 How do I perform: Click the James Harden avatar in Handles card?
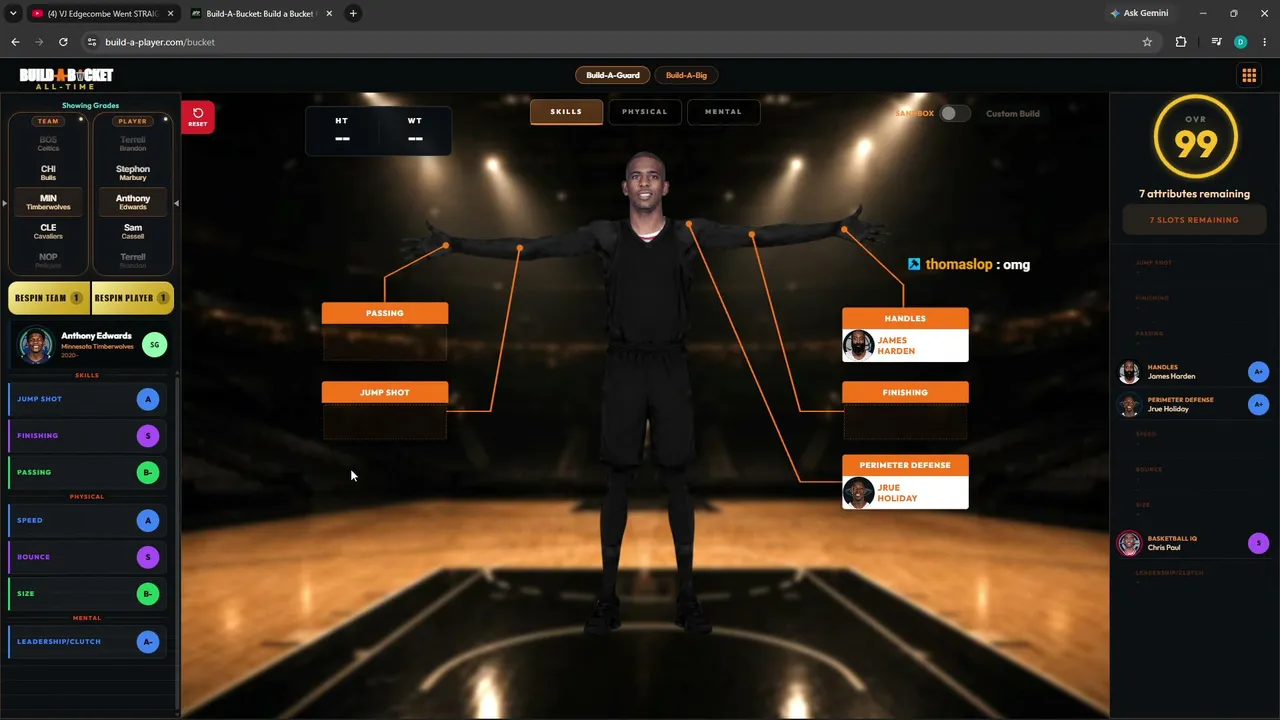858,345
